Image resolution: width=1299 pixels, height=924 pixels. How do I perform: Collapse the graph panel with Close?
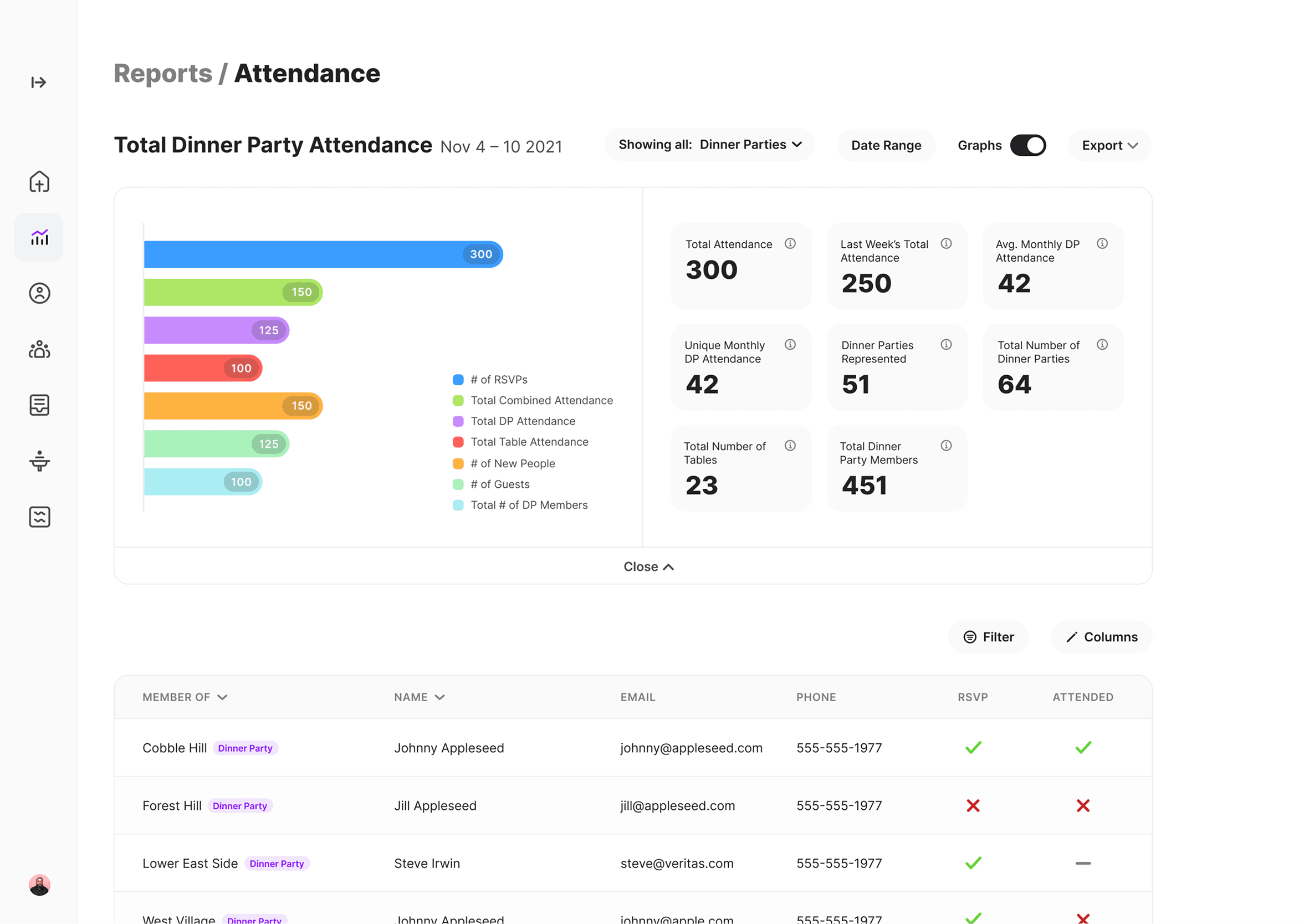pyautogui.click(x=648, y=566)
